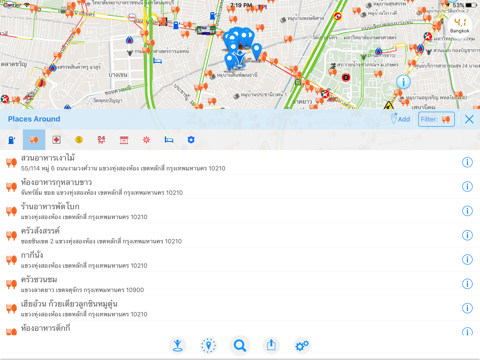Tap the yellow warning triangle on map
The width and height of the screenshot is (480, 360).
(x=388, y=106)
